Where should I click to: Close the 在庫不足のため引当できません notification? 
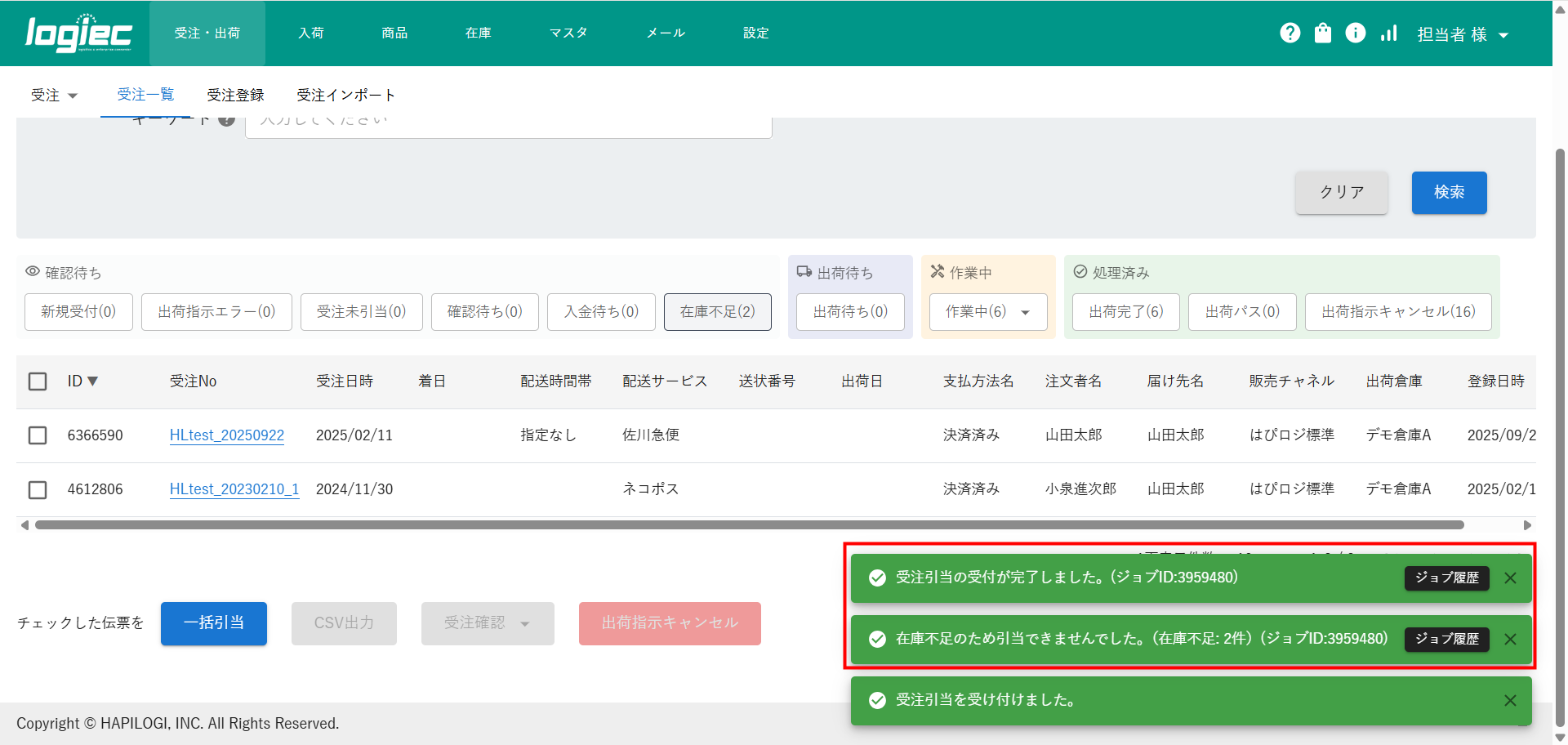point(1510,639)
